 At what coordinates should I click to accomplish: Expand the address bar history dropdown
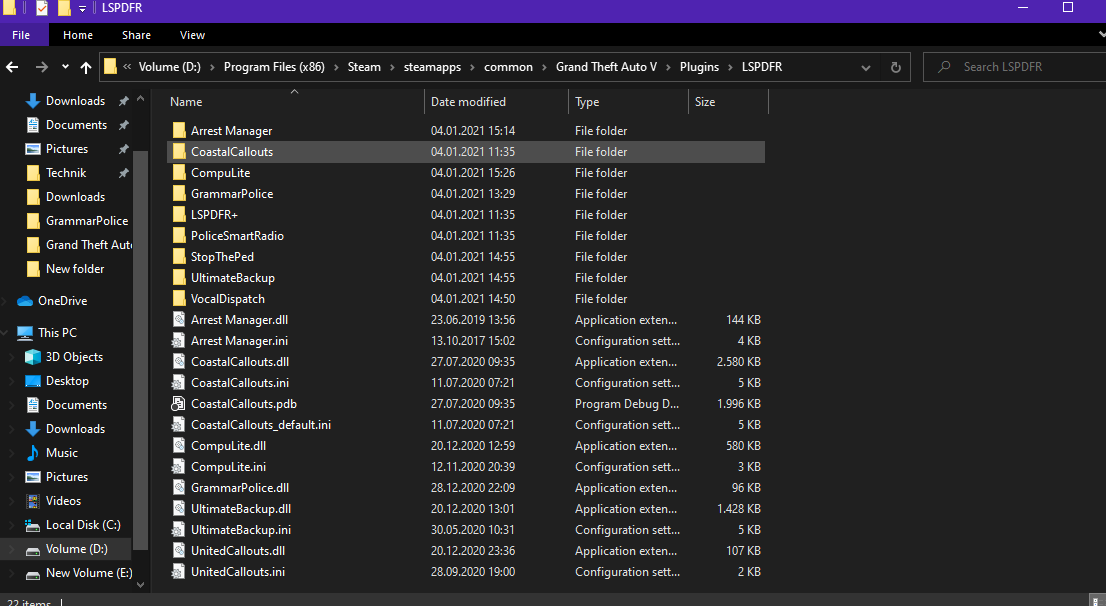pyautogui.click(x=866, y=67)
